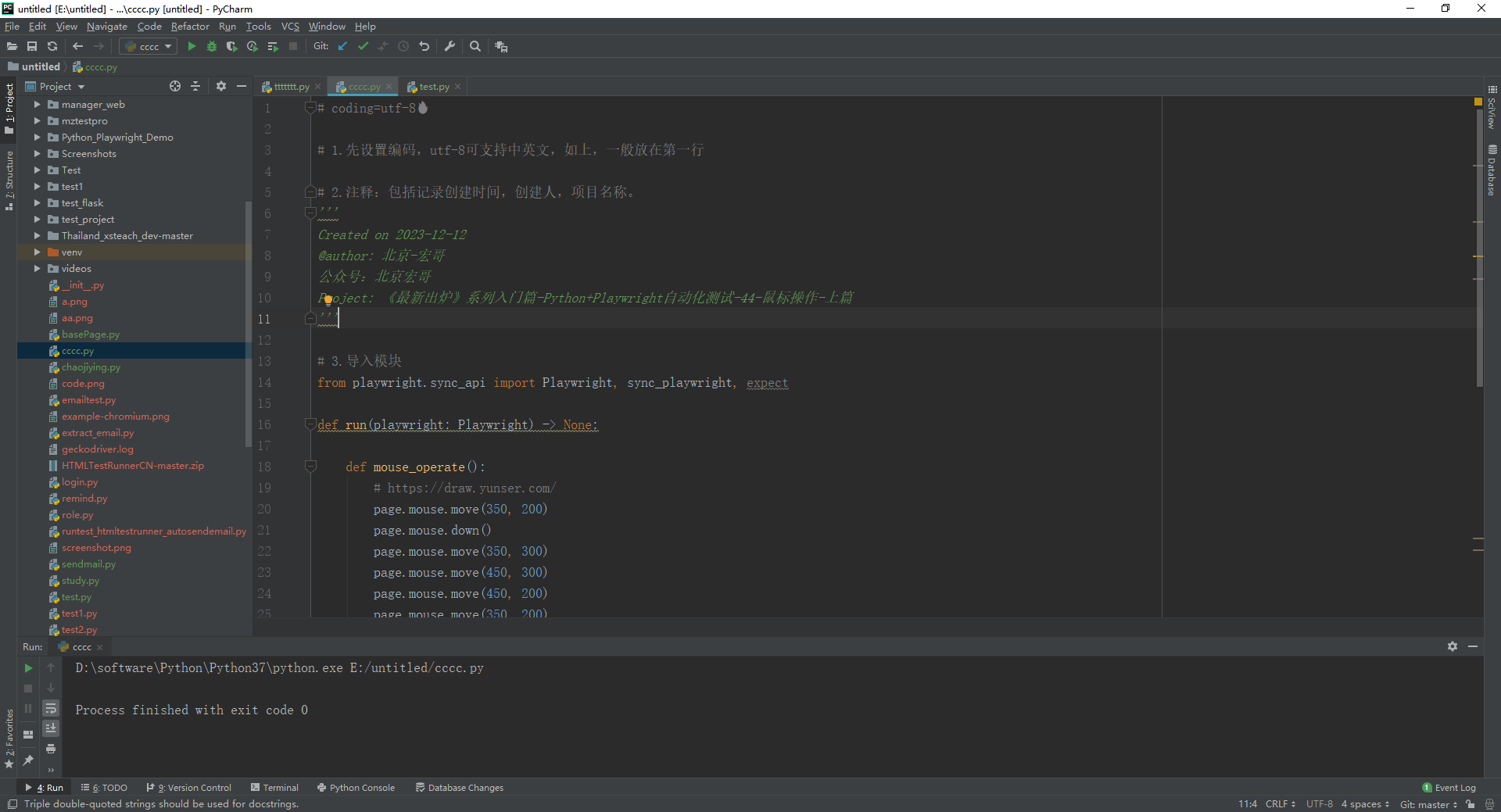This screenshot has width=1501, height=812.
Task: Open the VCS menu
Action: pyautogui.click(x=290, y=26)
